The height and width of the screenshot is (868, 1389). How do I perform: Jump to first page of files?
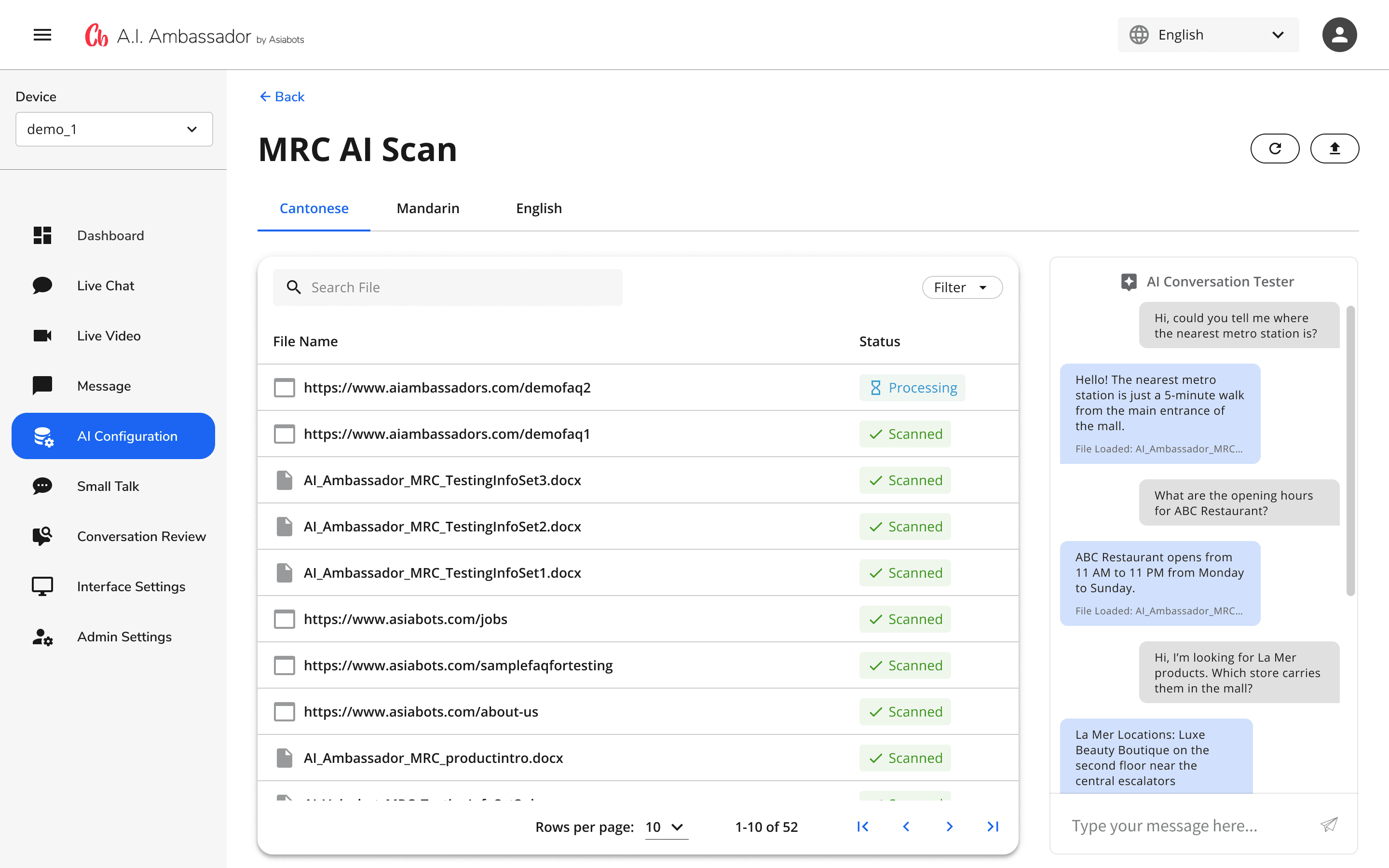[863, 827]
